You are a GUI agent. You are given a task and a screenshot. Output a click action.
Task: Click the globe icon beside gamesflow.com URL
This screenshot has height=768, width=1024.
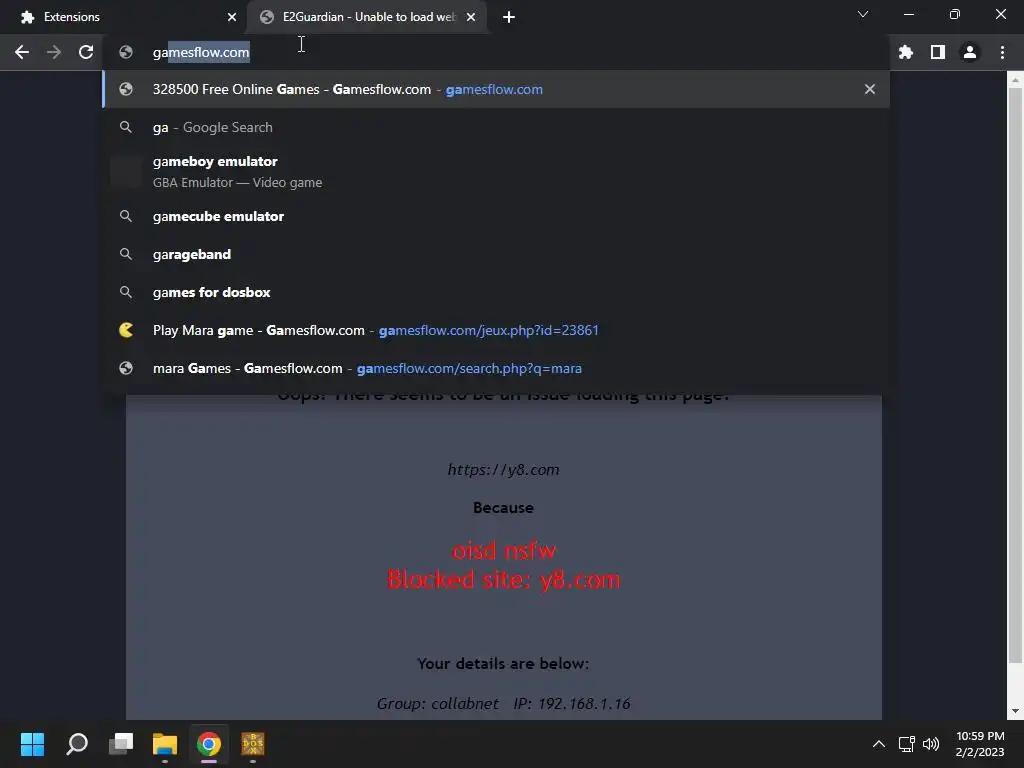(x=126, y=52)
